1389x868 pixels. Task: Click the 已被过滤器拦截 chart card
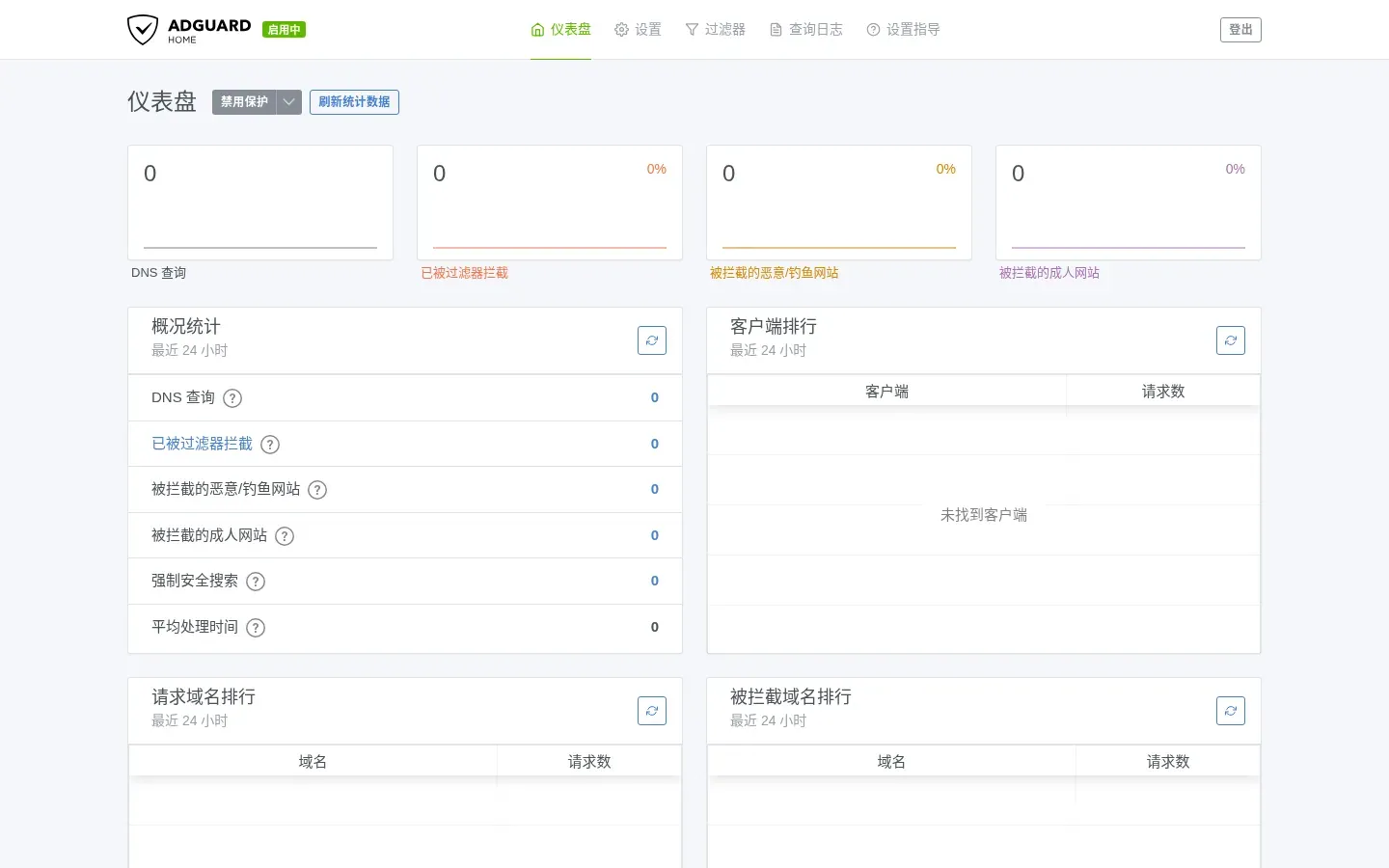(x=550, y=203)
